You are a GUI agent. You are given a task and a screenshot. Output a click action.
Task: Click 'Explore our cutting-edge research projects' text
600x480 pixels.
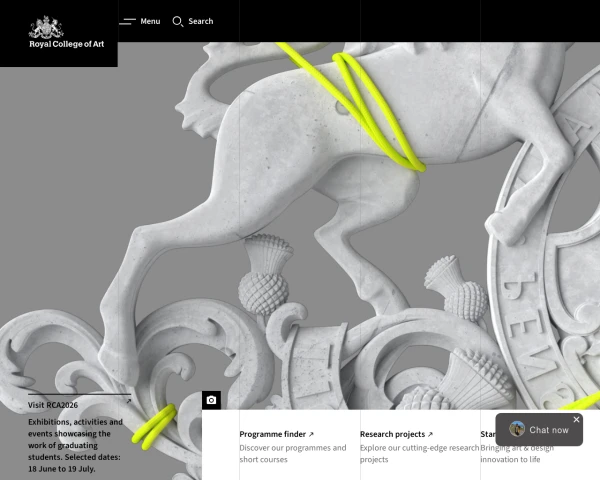419,454
